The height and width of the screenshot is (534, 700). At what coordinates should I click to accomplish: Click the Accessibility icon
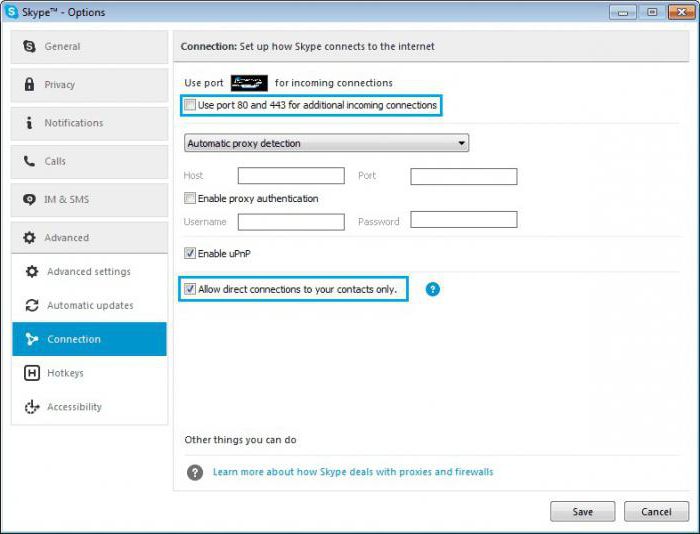[32, 407]
